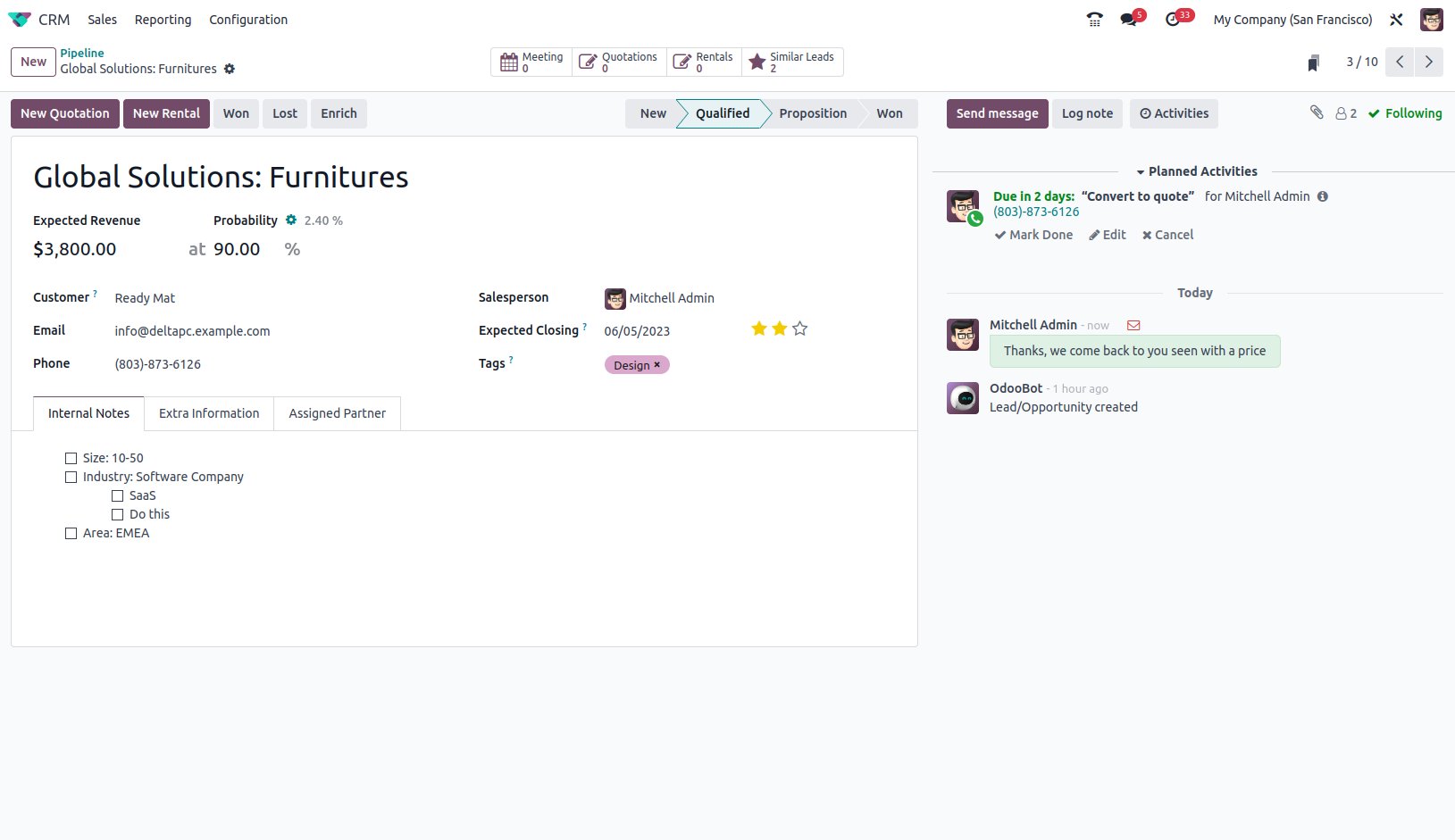Open the activities clock icon with 33 badge
This screenshot has height=840, width=1455.
1173,20
